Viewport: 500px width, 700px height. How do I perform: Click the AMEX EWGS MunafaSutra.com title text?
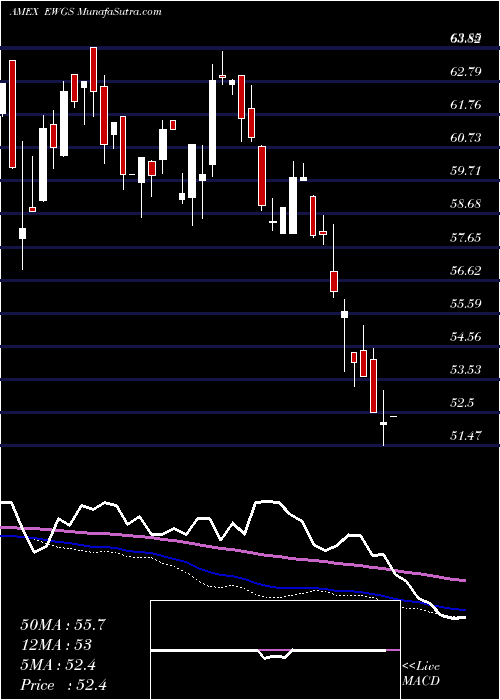[85, 12]
